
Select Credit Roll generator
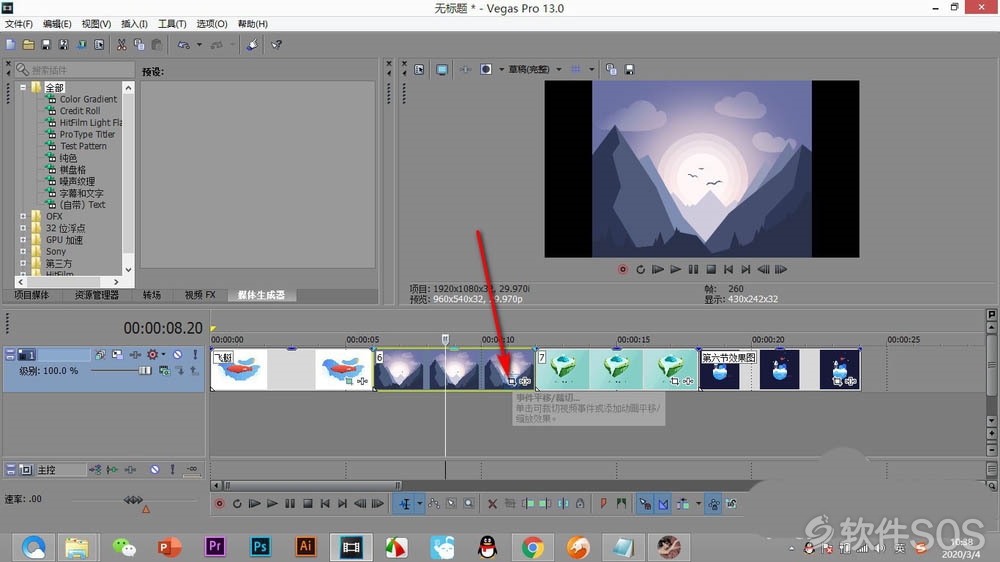(x=80, y=110)
